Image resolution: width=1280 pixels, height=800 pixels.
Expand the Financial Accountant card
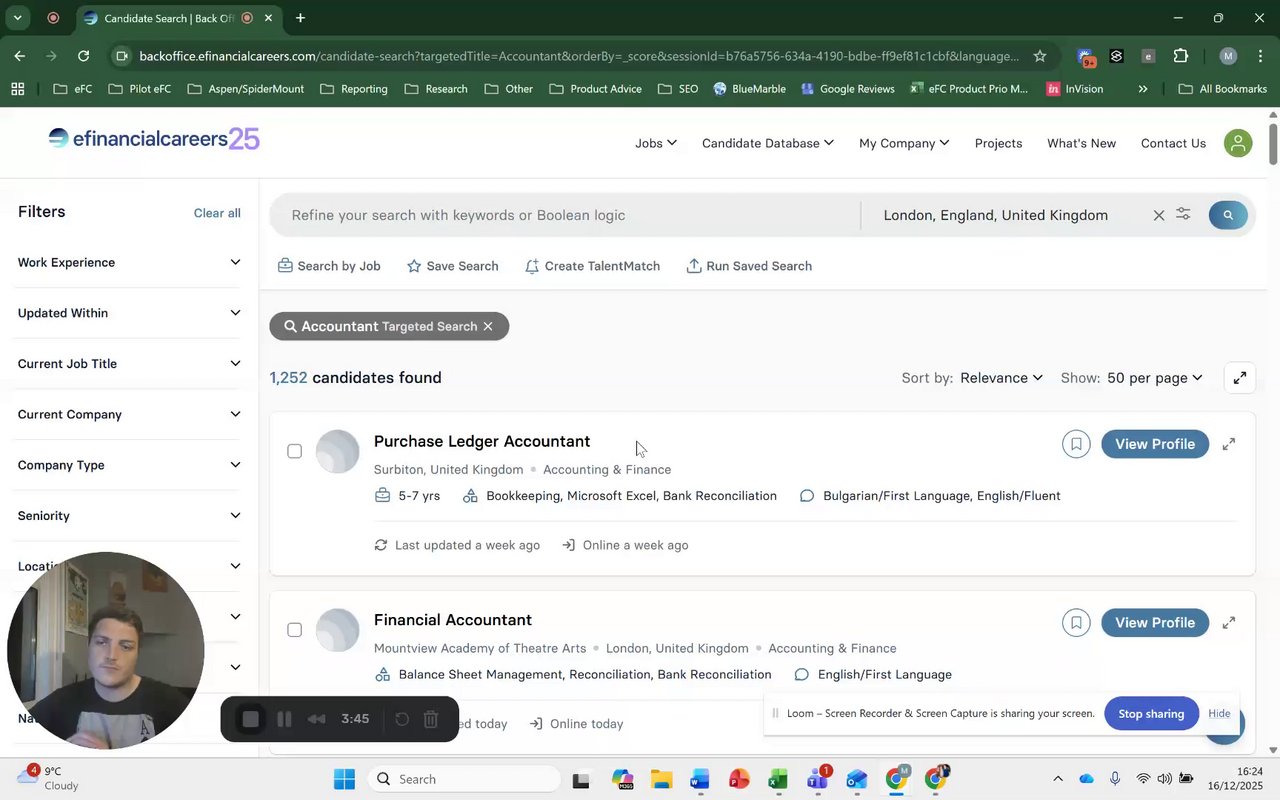(x=1229, y=623)
